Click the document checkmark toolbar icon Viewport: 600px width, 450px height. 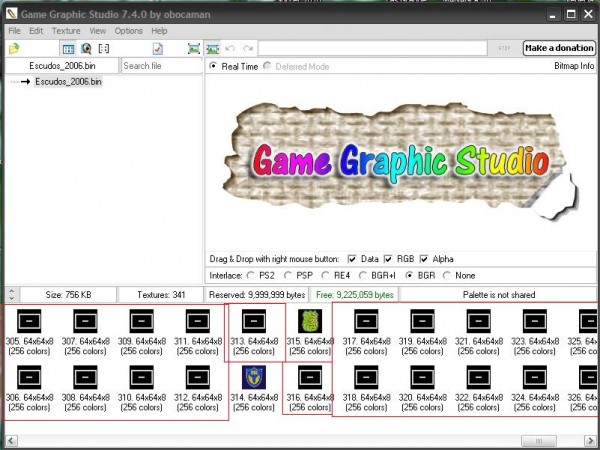[157, 49]
